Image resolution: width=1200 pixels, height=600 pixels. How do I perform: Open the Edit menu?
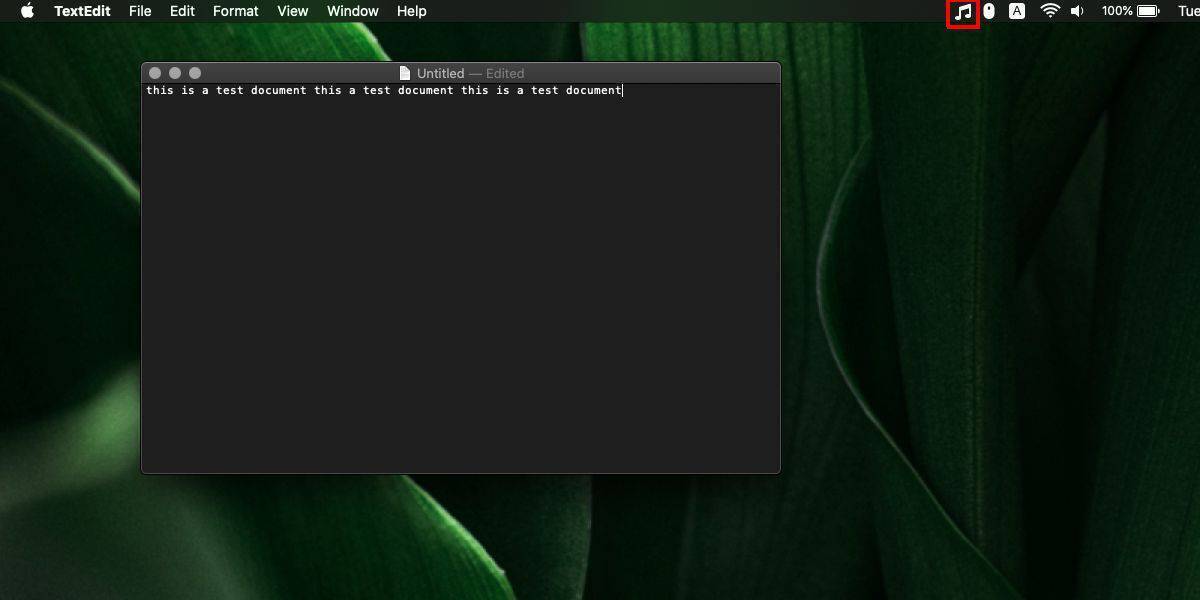point(182,11)
